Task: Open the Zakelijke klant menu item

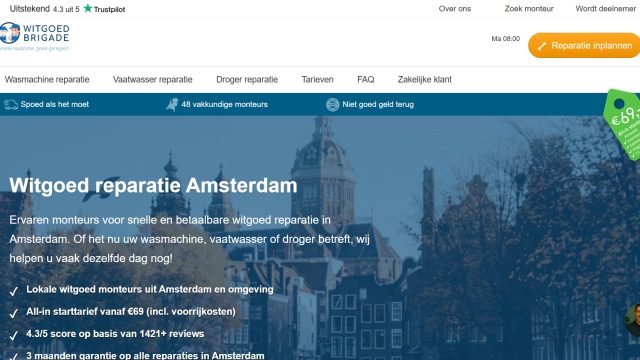Action: pyautogui.click(x=424, y=80)
